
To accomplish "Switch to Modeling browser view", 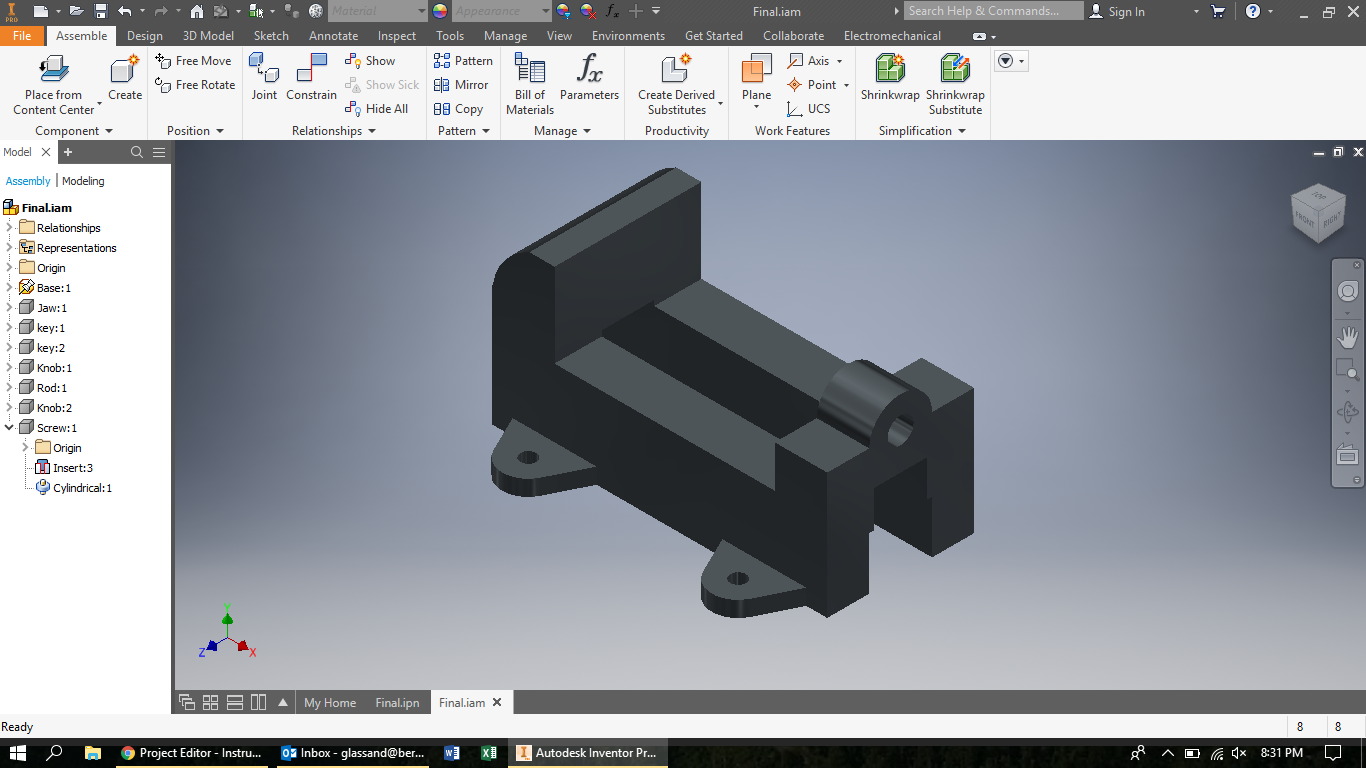I will (83, 181).
